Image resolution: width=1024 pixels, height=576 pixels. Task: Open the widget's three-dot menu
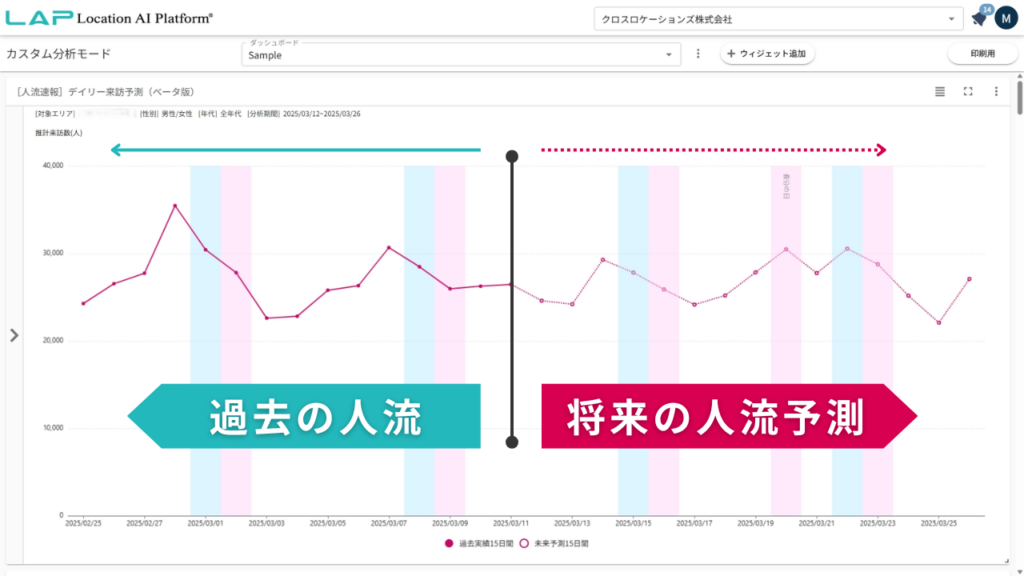[994, 91]
